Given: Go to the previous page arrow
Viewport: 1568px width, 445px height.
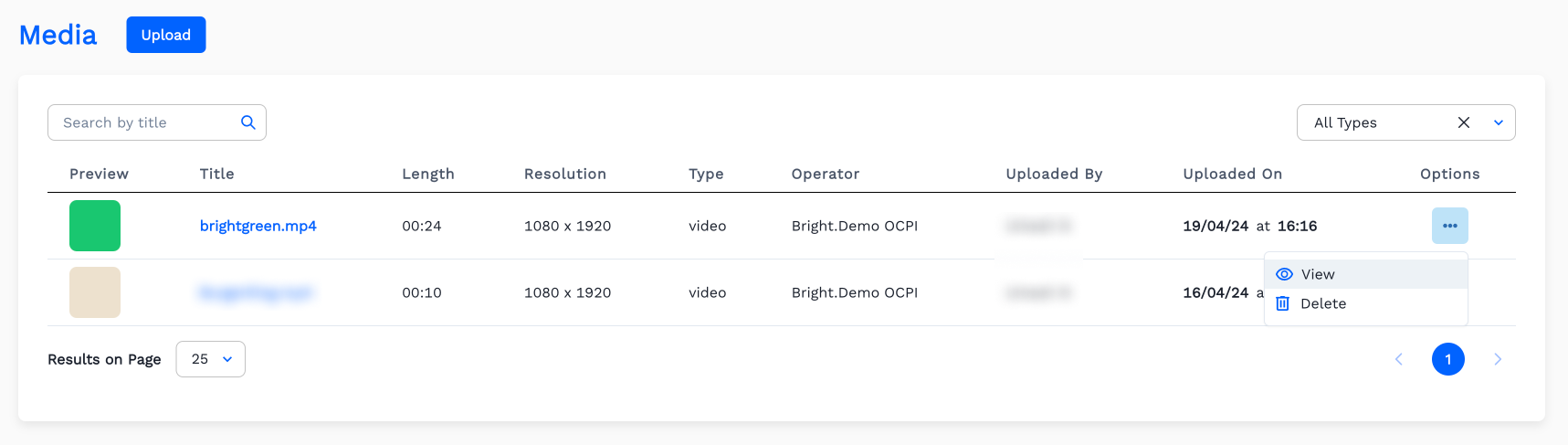Looking at the screenshot, I should tap(1398, 359).
